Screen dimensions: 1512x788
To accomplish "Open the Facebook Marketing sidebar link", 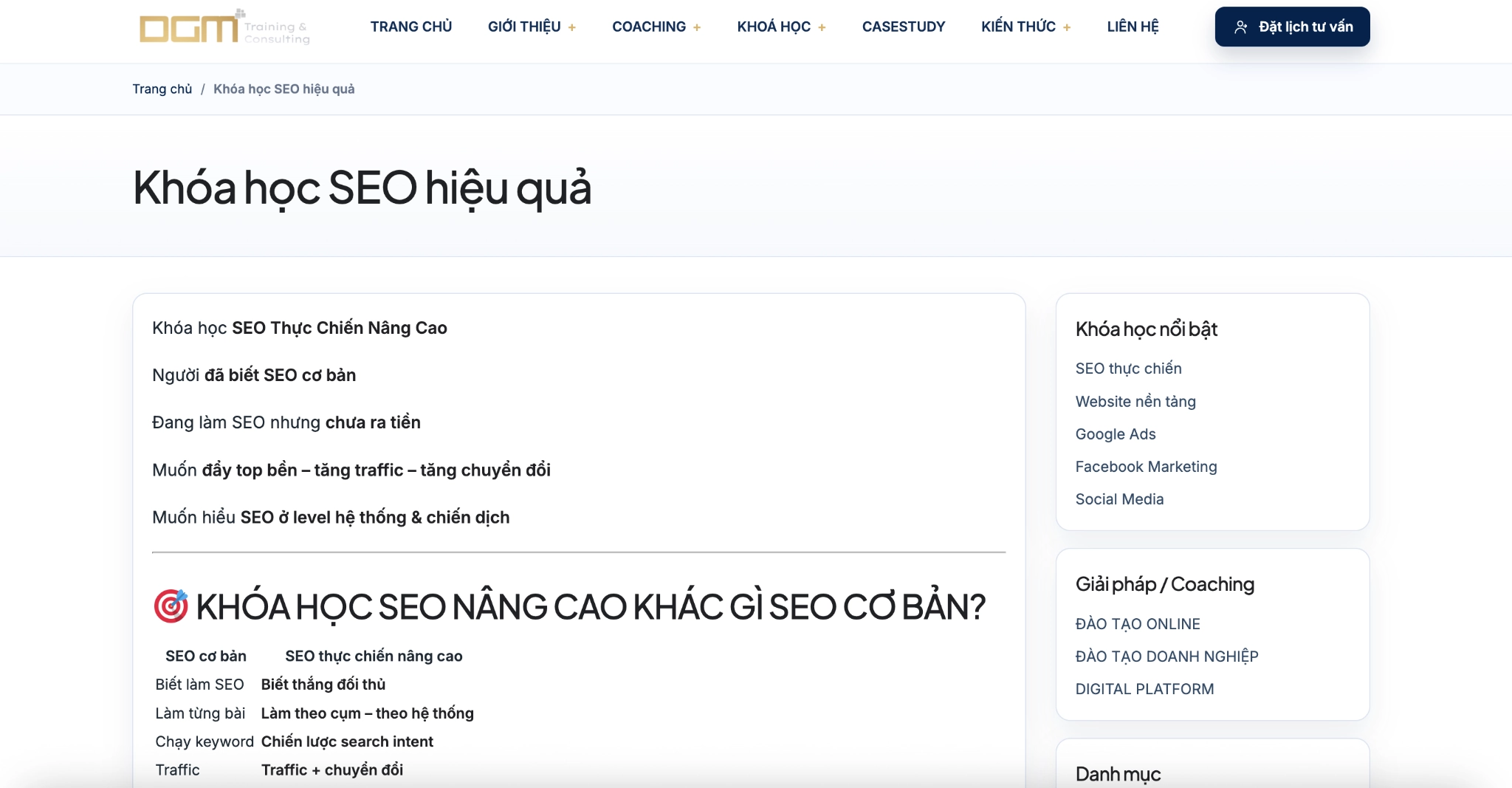I will pyautogui.click(x=1146, y=467).
